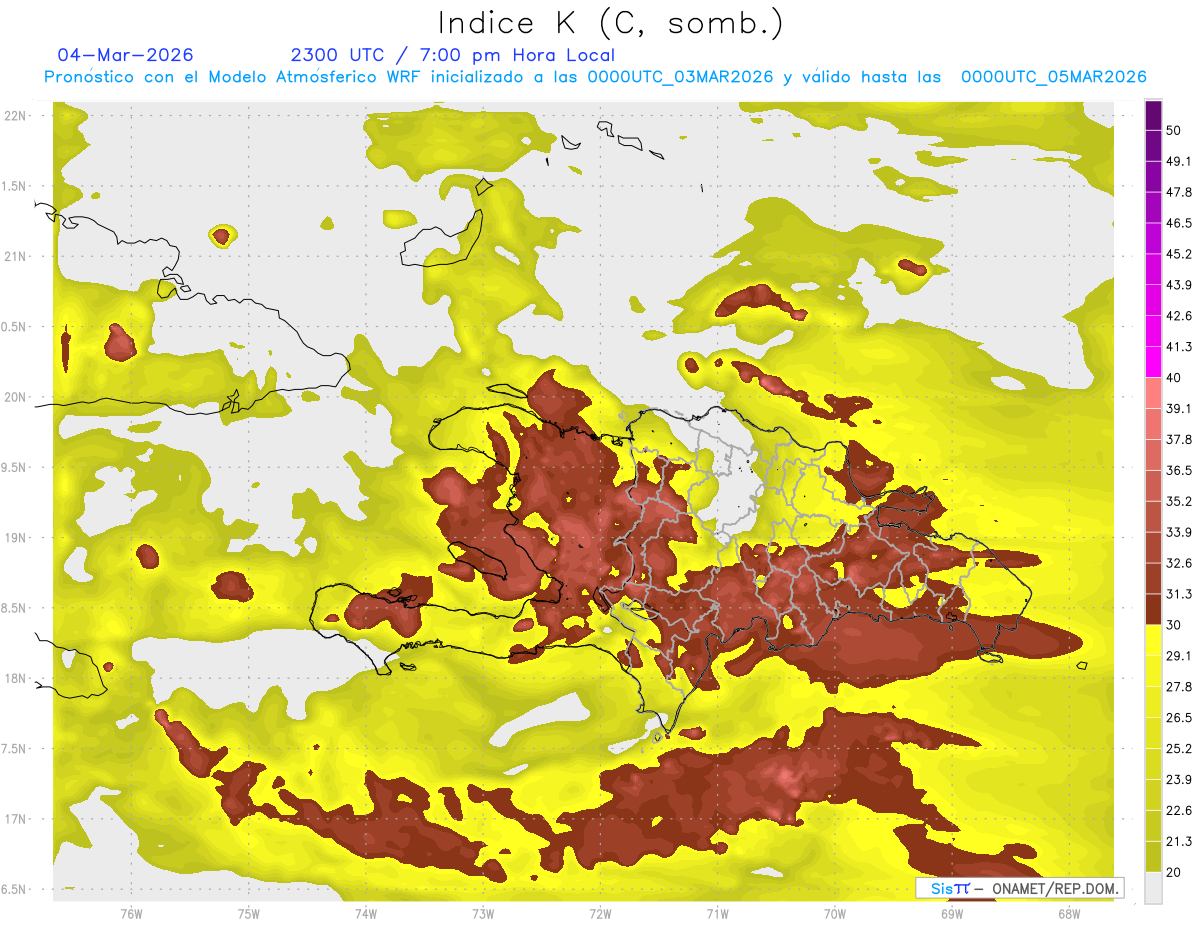Click the "73W" longitude axis label
Viewport: 1200px width, 927px height.
point(483,913)
